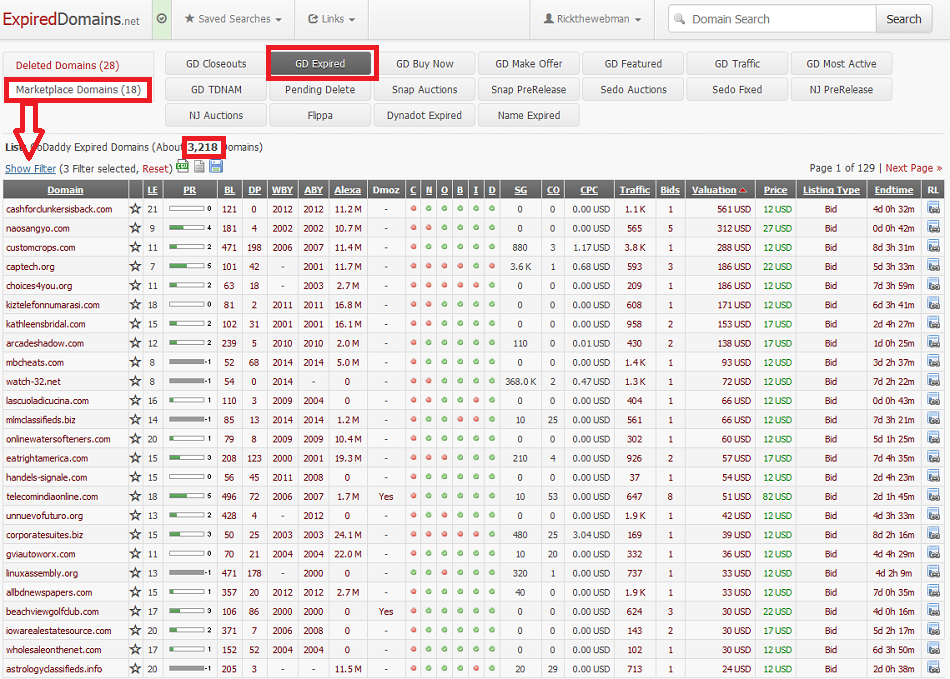The height and width of the screenshot is (679, 950).
Task: Open the RL icon for lascuoladicucina.com
Action: [x=933, y=400]
